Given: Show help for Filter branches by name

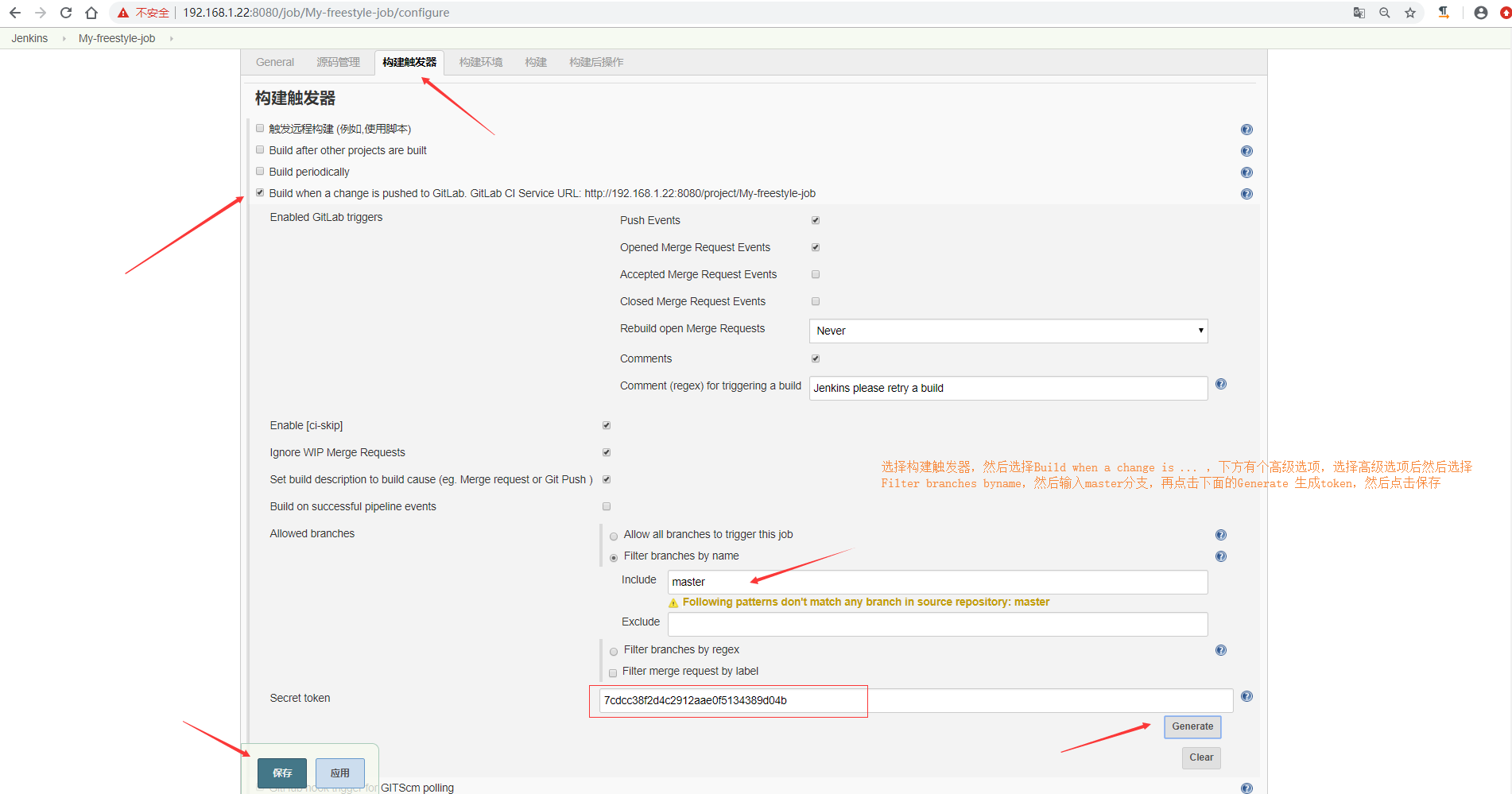Looking at the screenshot, I should point(1221,556).
